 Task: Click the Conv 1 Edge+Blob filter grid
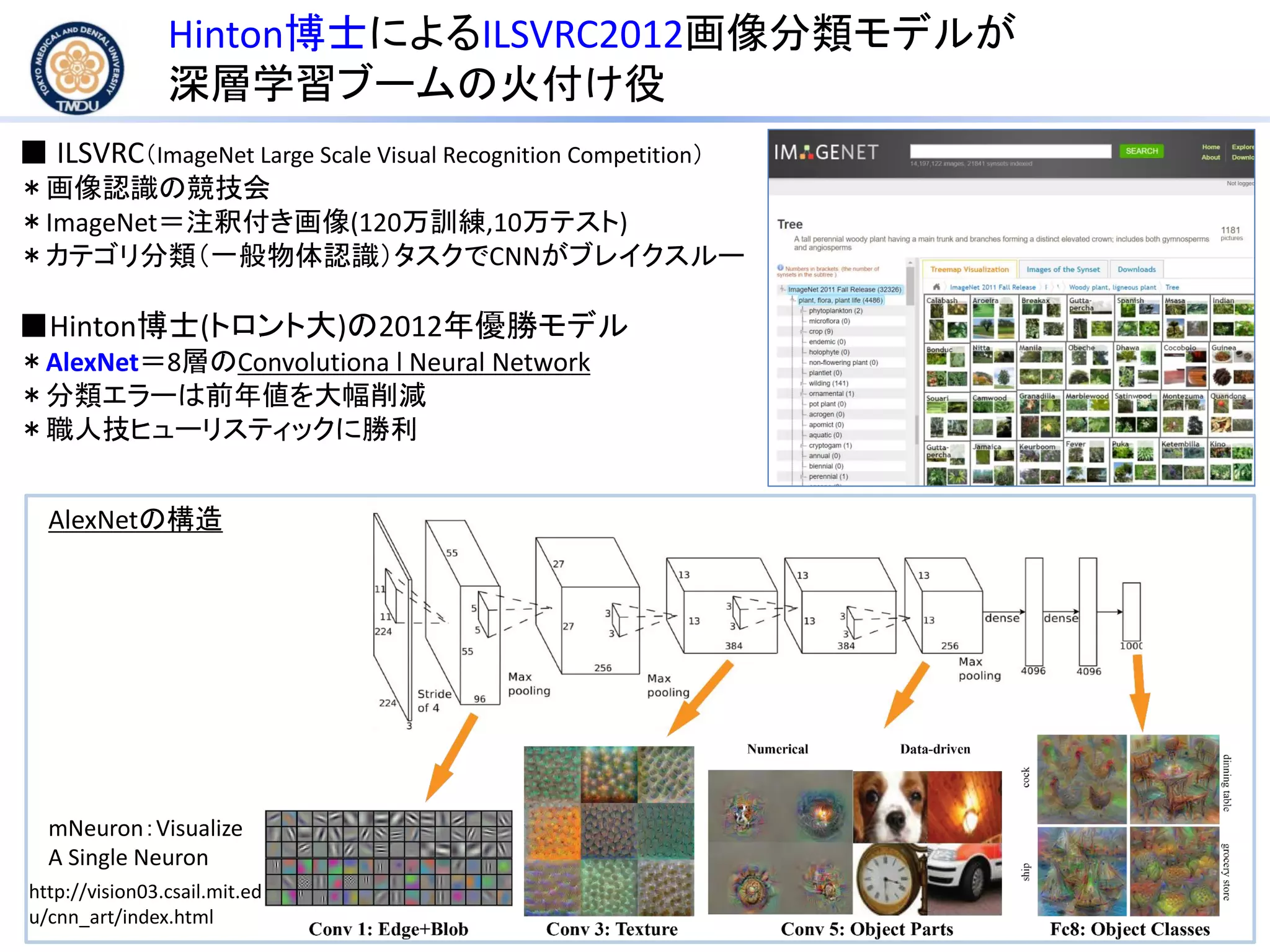tap(389, 858)
